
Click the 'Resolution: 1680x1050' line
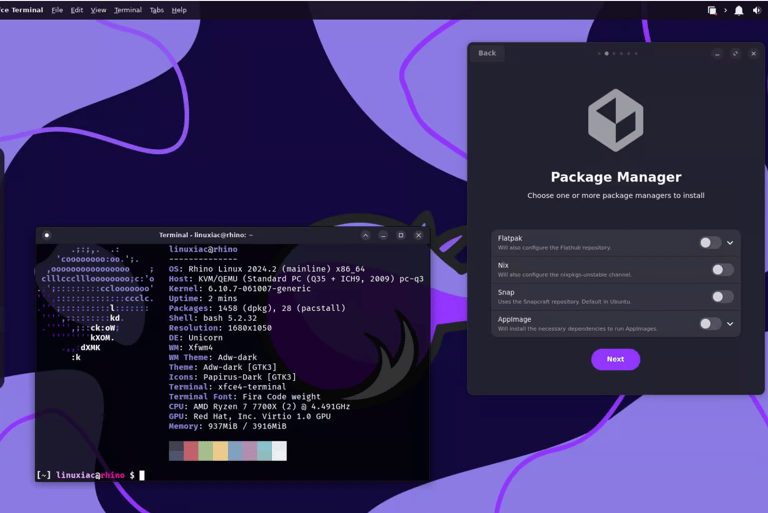tap(220, 328)
